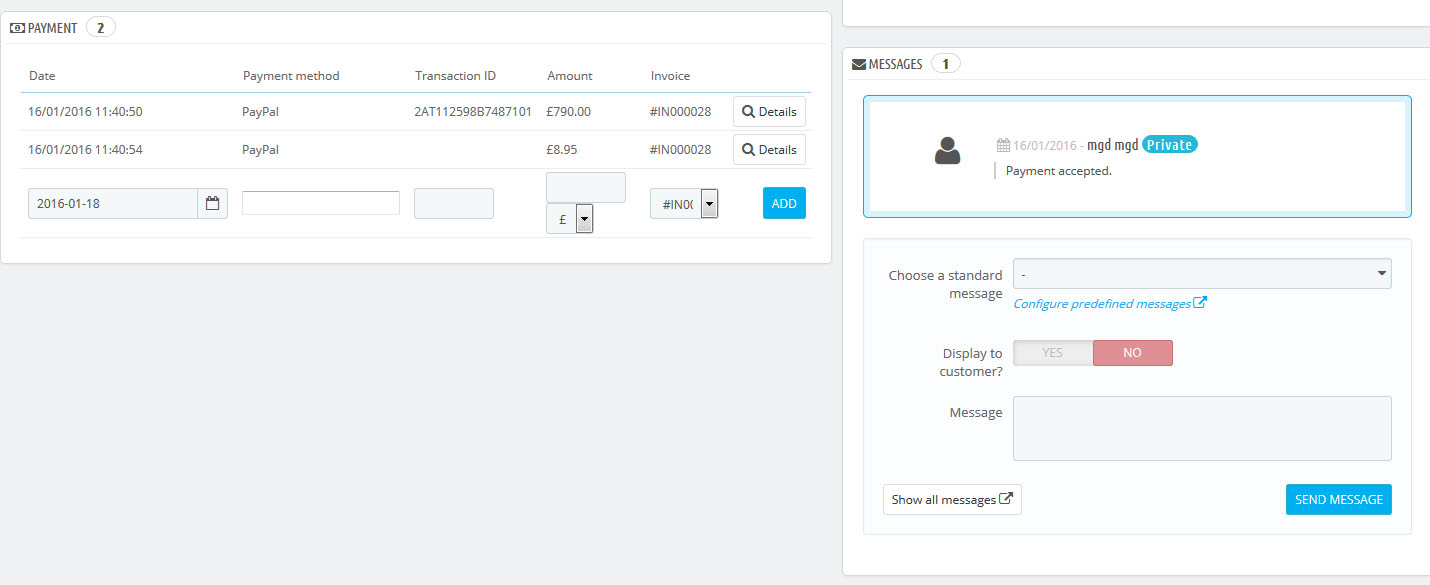Click the PAYMENT panel heading
This screenshot has height=585, width=1430.
tap(52, 28)
